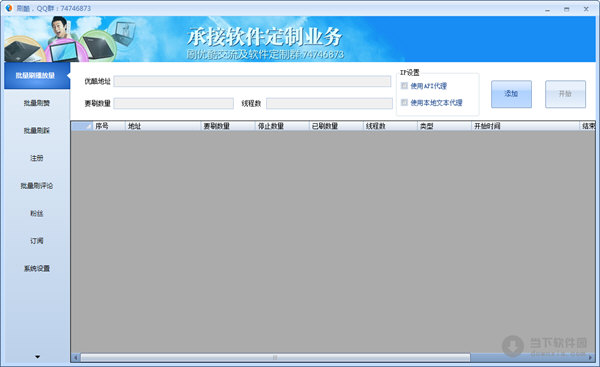
Task: Open the 批量刷播放量 sidebar tab
Action: (x=37, y=75)
